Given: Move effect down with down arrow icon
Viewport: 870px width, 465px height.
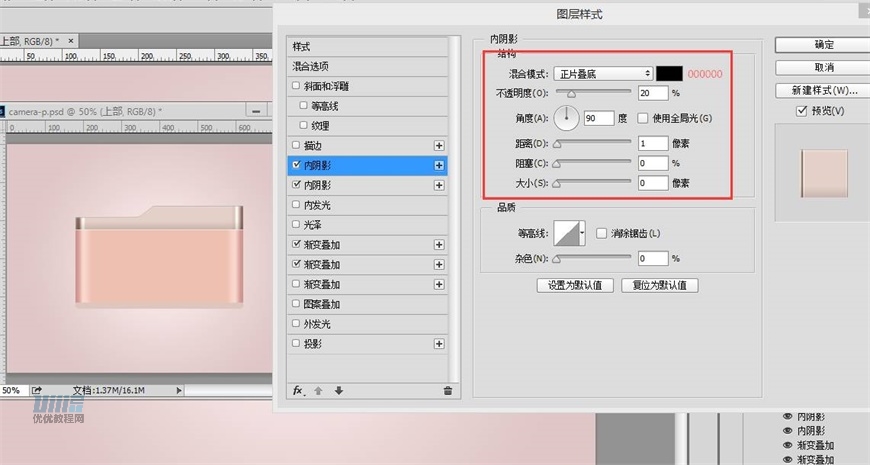Looking at the screenshot, I should [x=338, y=391].
